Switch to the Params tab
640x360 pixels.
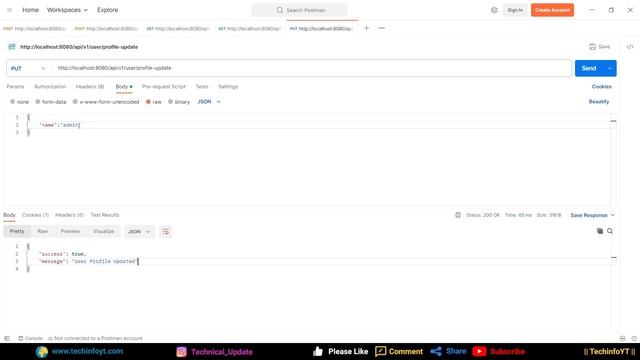click(15, 87)
